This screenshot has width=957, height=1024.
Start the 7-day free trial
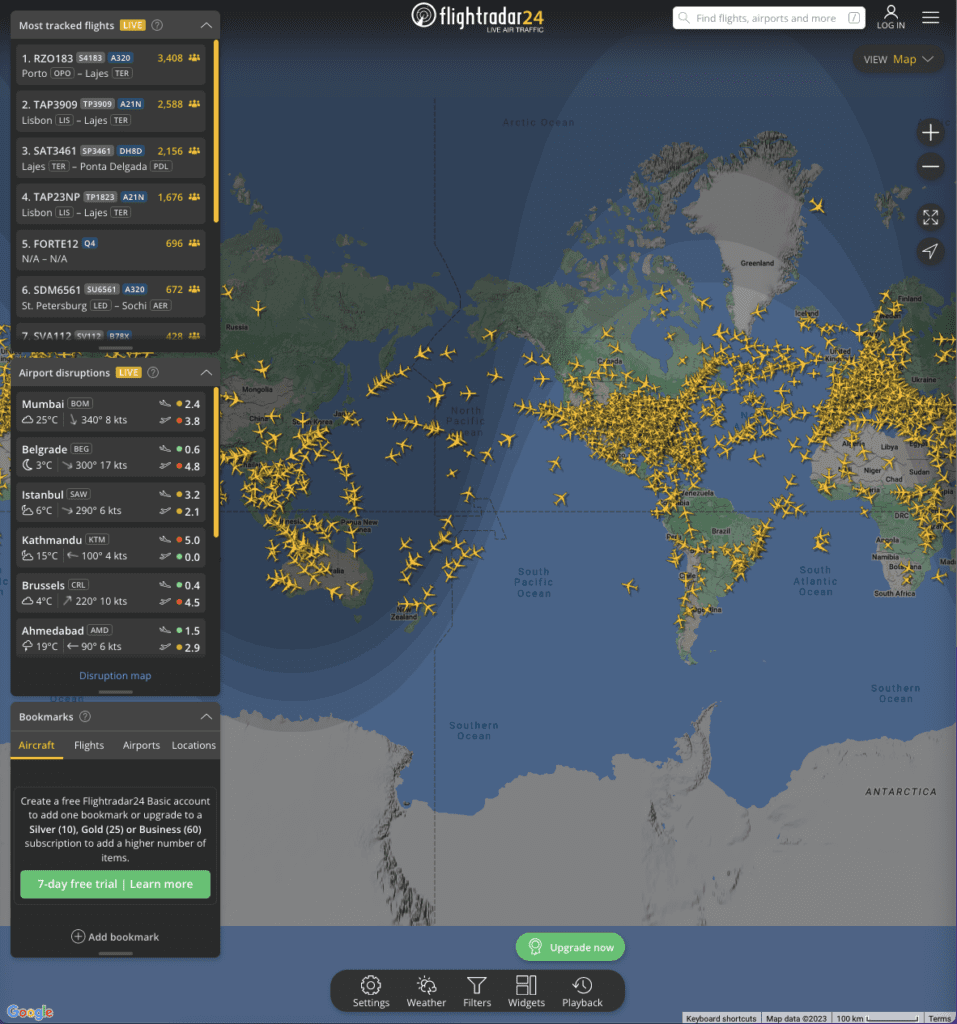click(x=114, y=884)
